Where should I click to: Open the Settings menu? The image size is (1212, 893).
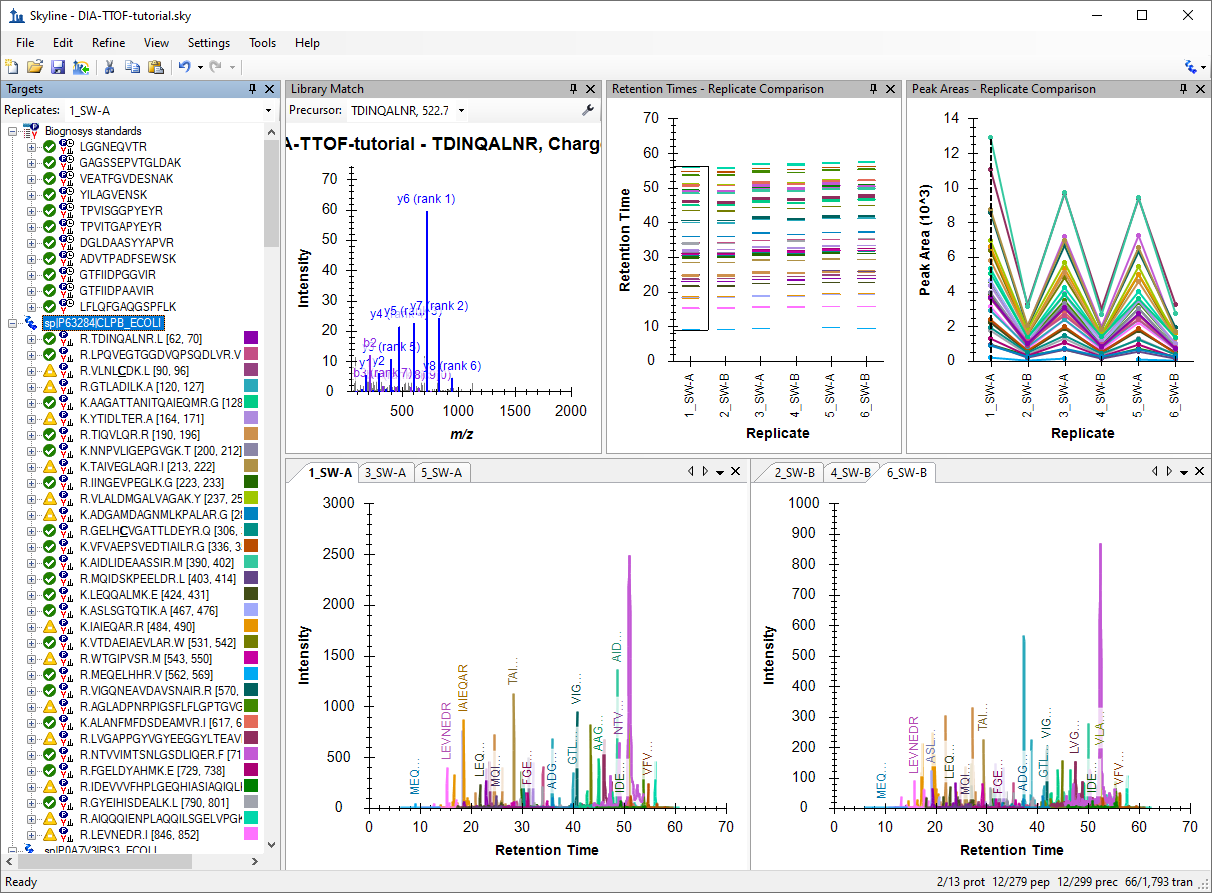point(209,43)
